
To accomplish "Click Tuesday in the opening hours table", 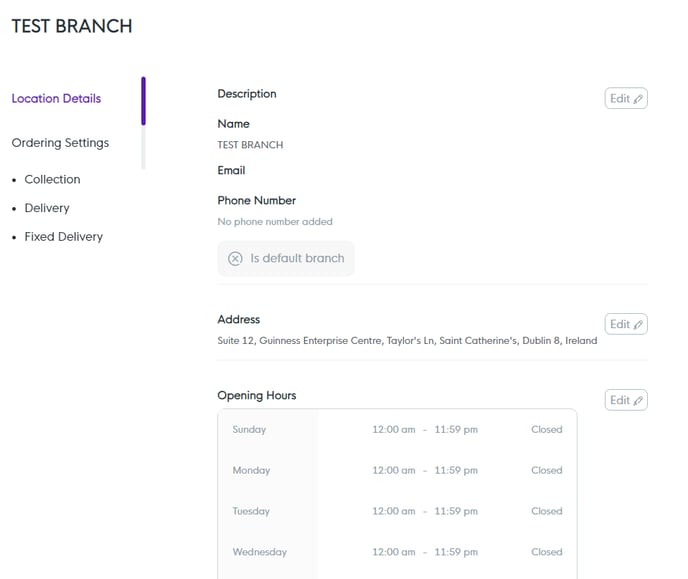I will point(251,511).
